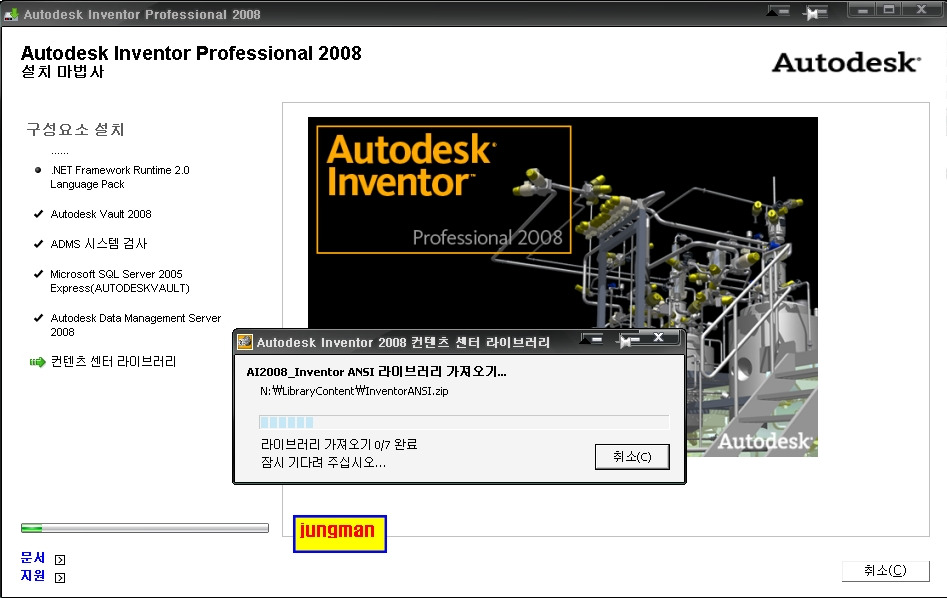Click checkmark next to ADMS 시스템 검사

click(38, 244)
